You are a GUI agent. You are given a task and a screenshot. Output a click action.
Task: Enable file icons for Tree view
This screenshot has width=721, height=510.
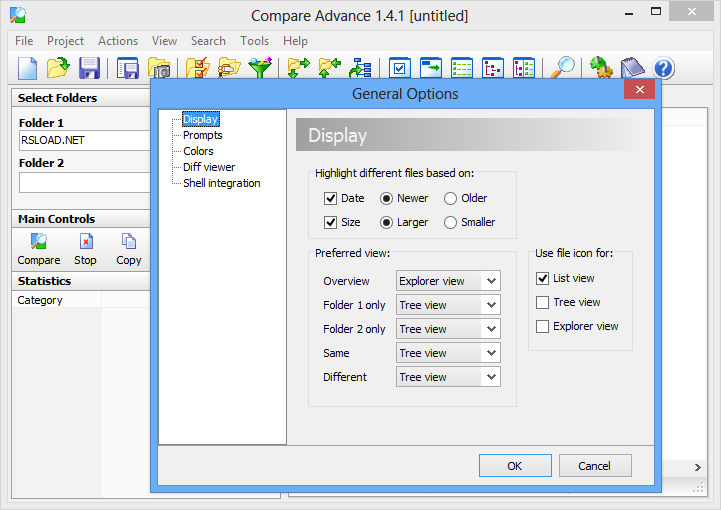[x=543, y=302]
